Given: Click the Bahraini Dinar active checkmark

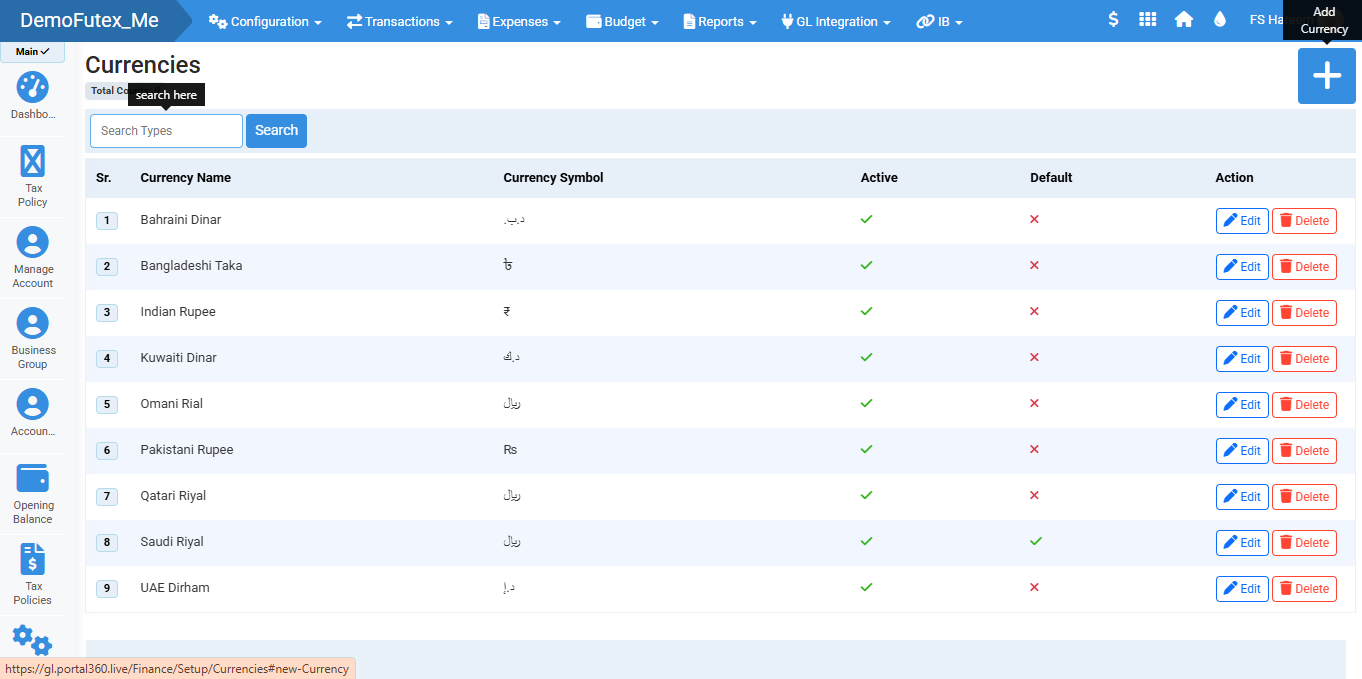Looking at the screenshot, I should coord(867,219).
